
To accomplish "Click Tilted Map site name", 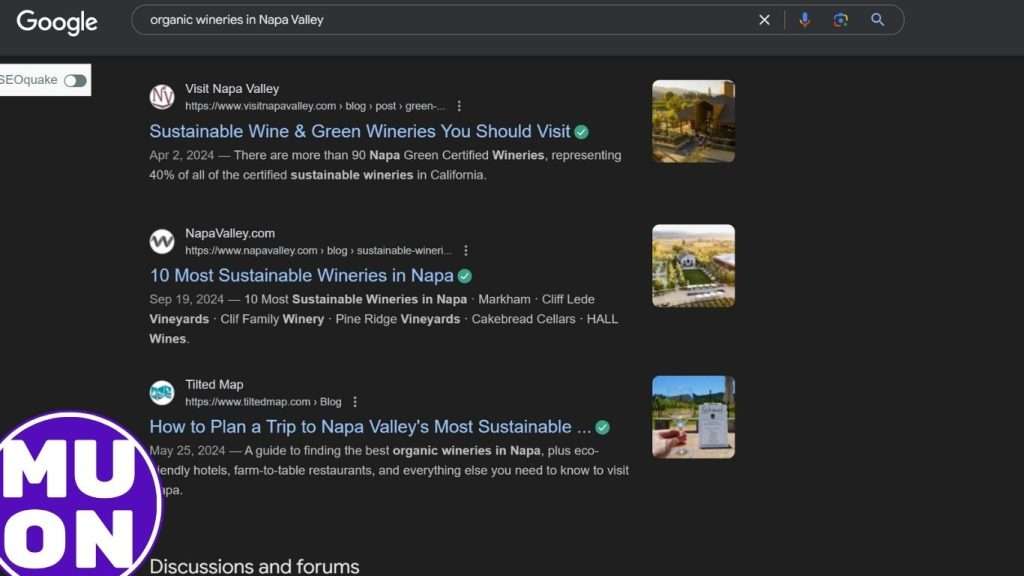I will coord(214,385).
